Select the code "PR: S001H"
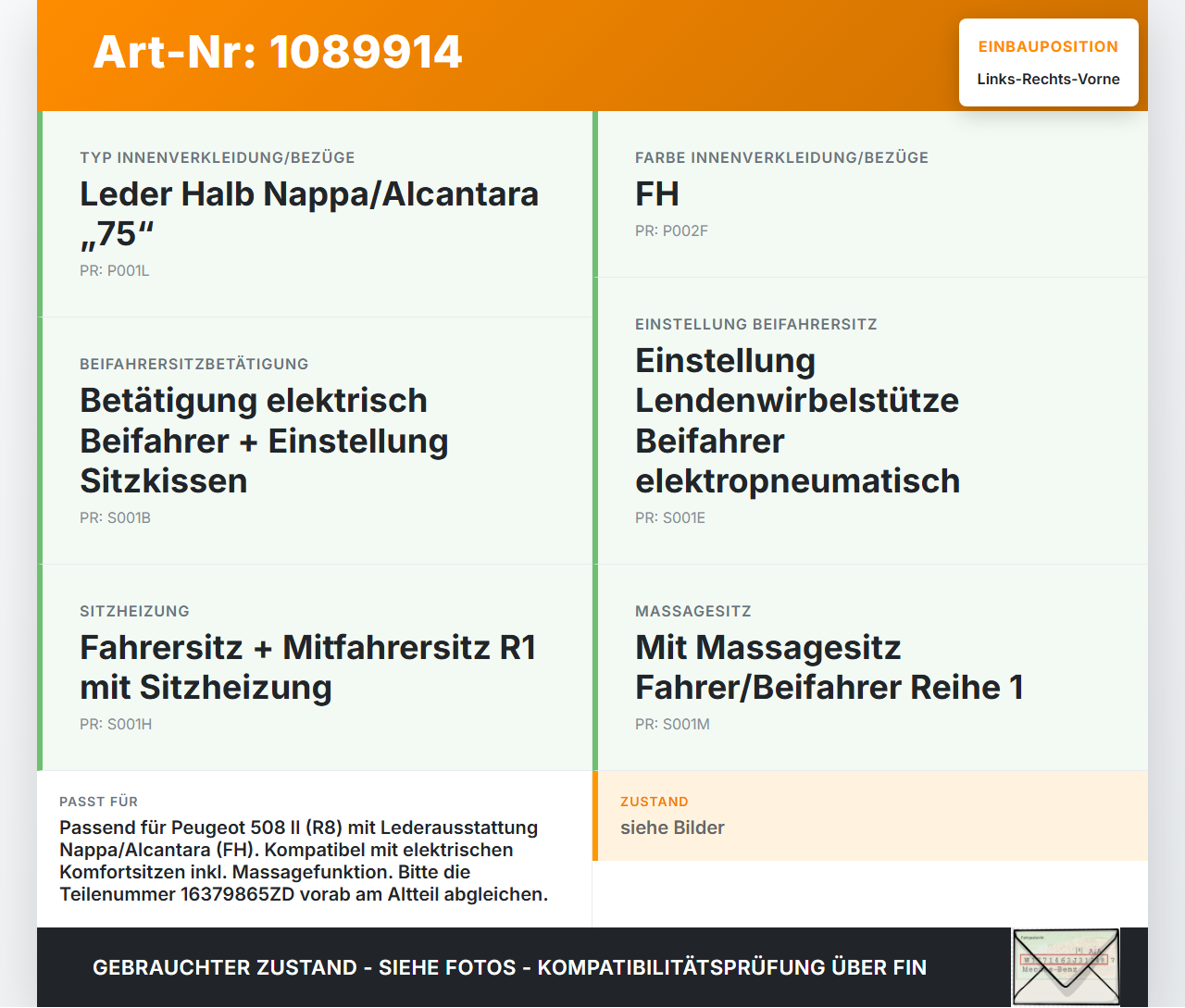 pos(116,724)
